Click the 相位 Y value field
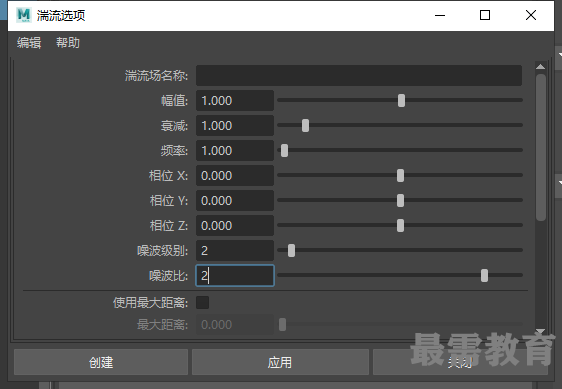 click(x=235, y=200)
